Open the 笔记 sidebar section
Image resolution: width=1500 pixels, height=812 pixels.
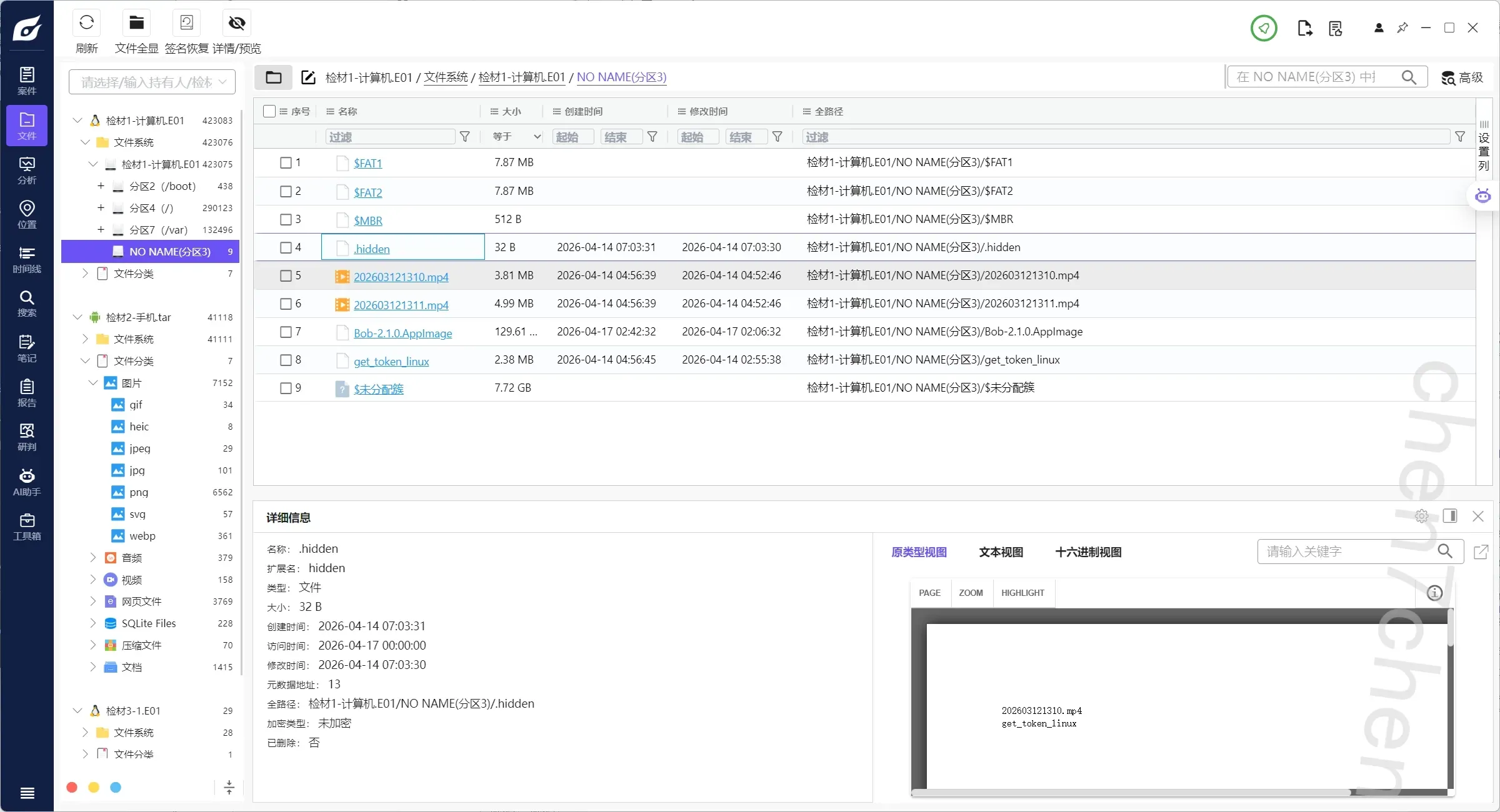coord(27,349)
